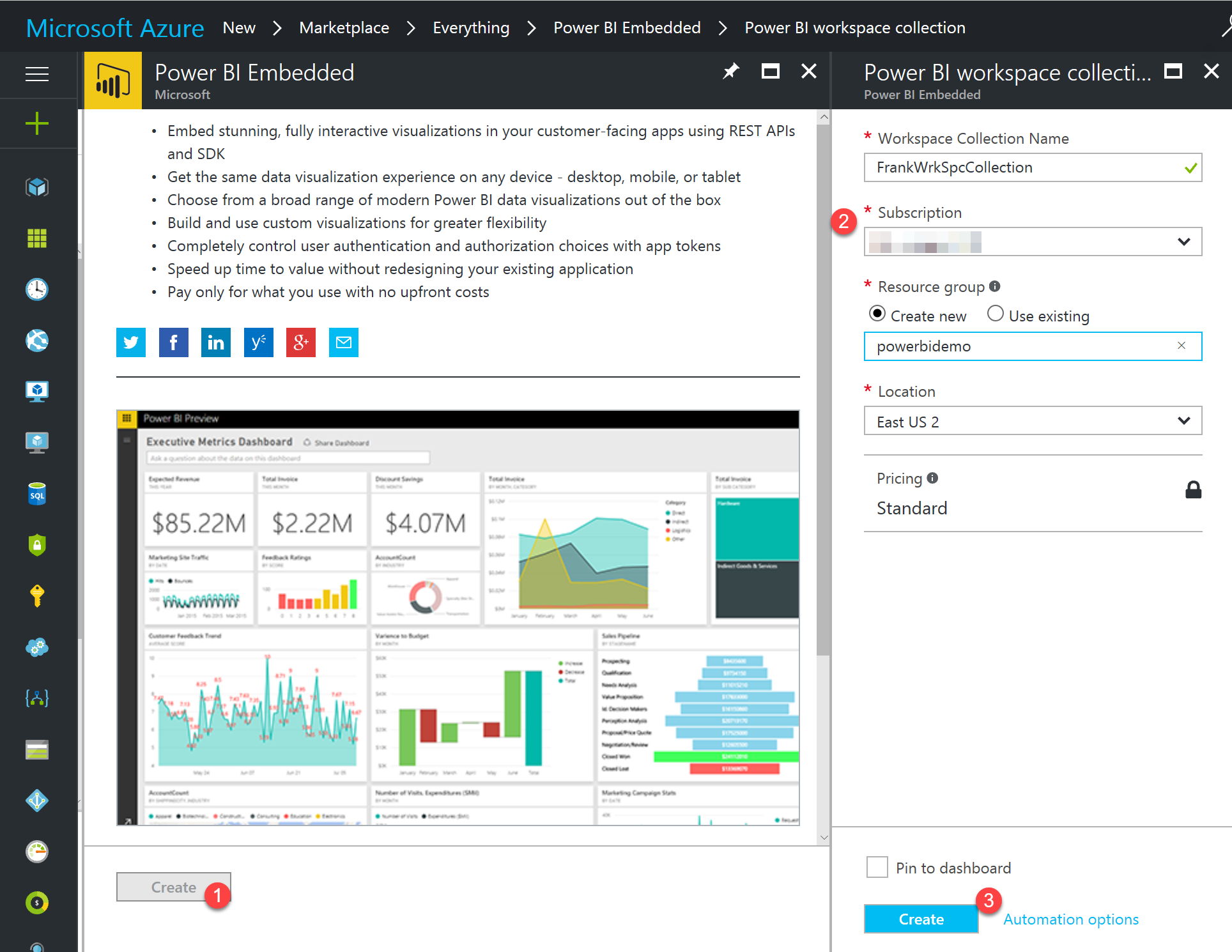
Task: Check the Pin to dashboard checkbox
Action: (877, 868)
